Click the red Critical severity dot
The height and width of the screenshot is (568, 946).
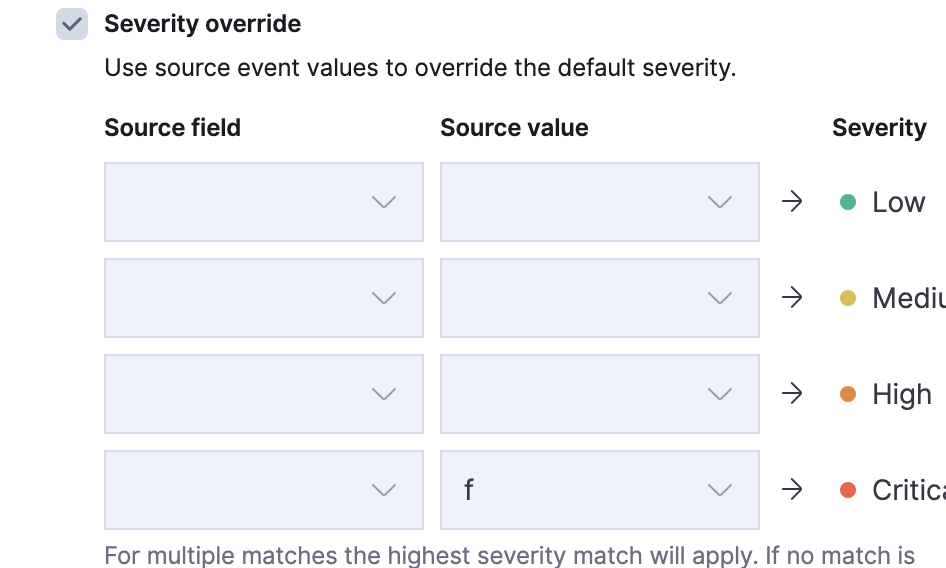848,490
